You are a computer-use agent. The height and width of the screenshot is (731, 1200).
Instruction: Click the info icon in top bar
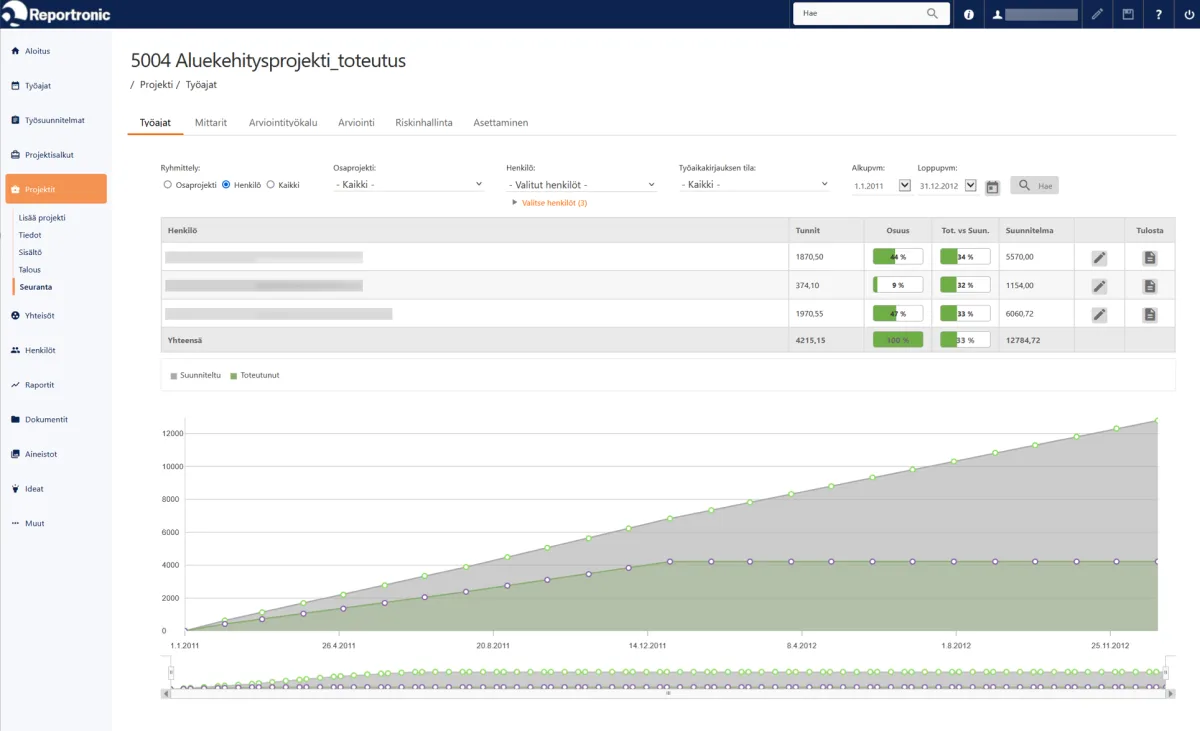click(x=968, y=14)
